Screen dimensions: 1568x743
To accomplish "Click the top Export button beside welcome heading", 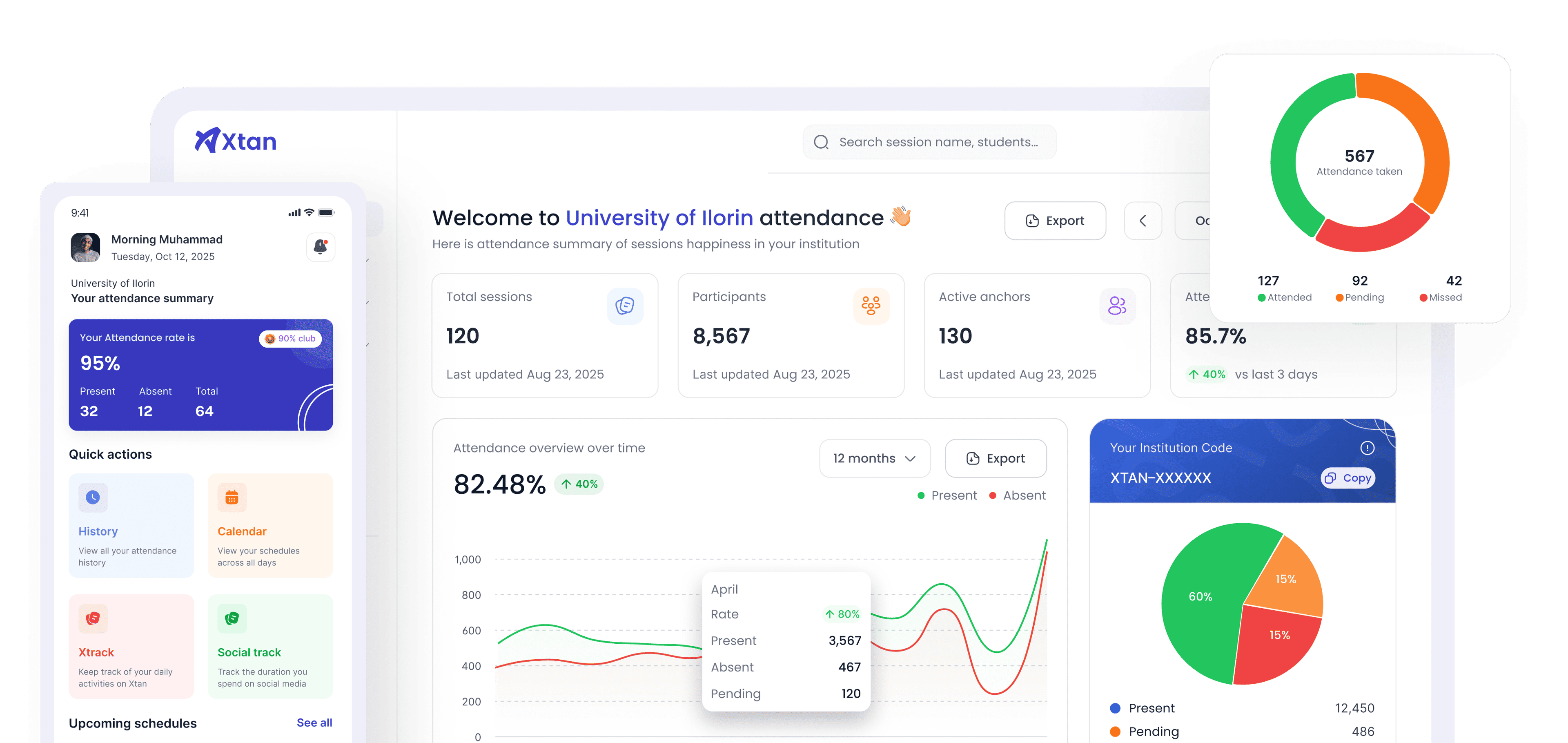I will tap(1055, 221).
